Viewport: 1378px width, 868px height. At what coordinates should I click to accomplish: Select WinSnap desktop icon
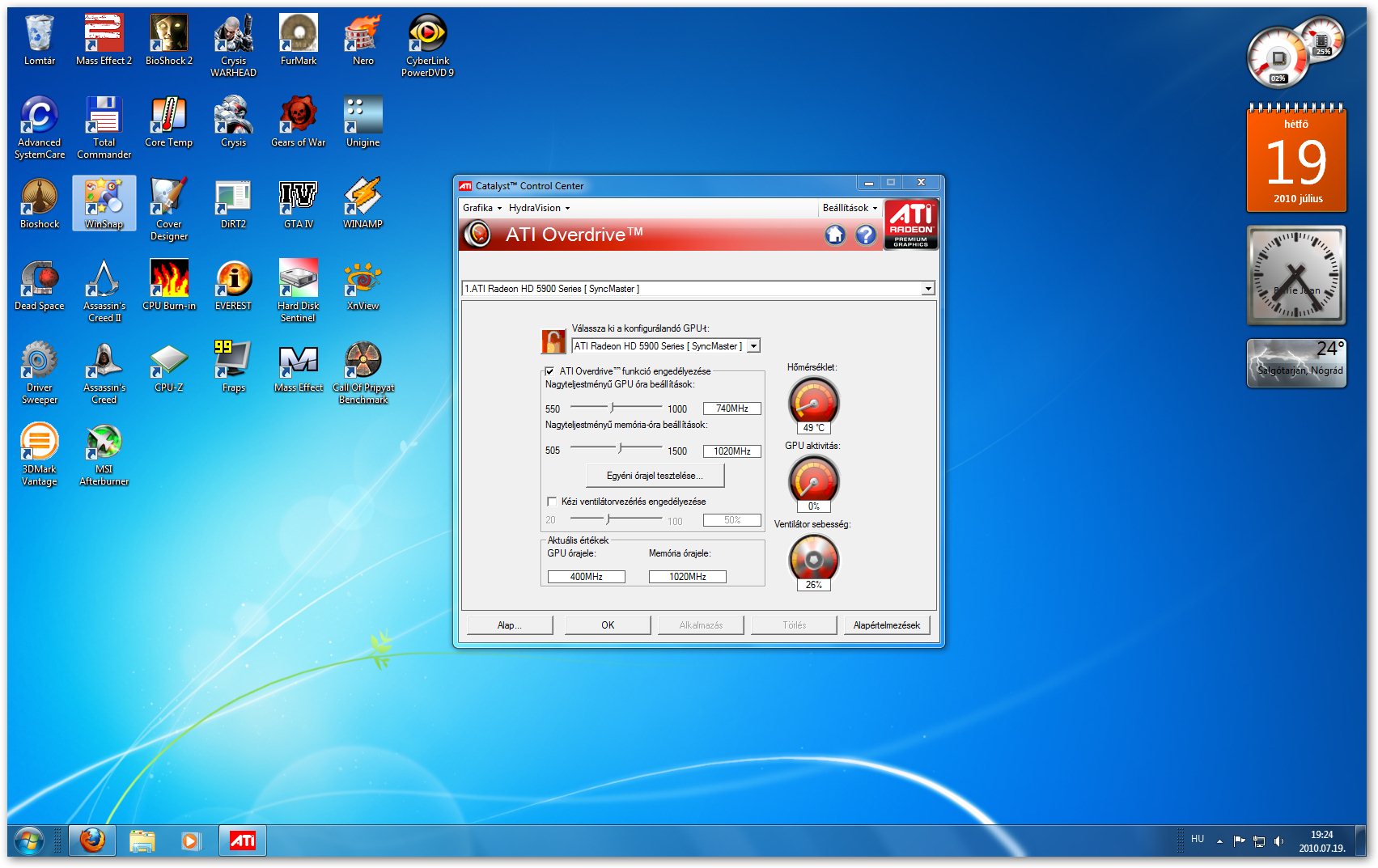[104, 204]
